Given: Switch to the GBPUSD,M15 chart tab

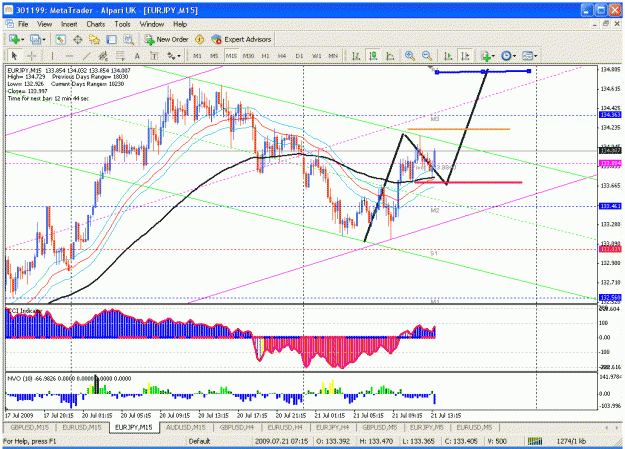Looking at the screenshot, I should (x=29, y=427).
